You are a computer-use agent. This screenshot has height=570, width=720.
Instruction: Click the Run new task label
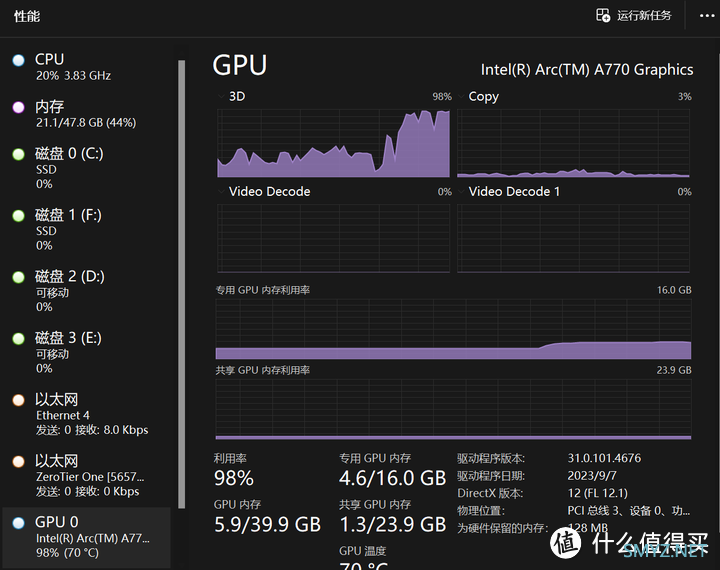coord(644,16)
